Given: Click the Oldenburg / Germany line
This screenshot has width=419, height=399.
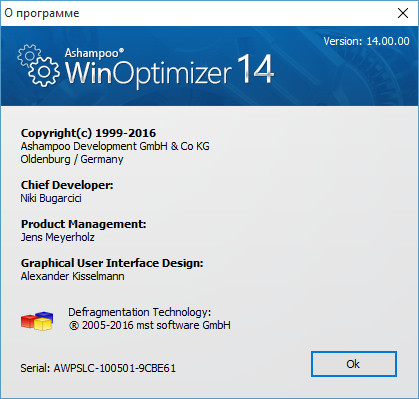Looking at the screenshot, I should point(72,159).
